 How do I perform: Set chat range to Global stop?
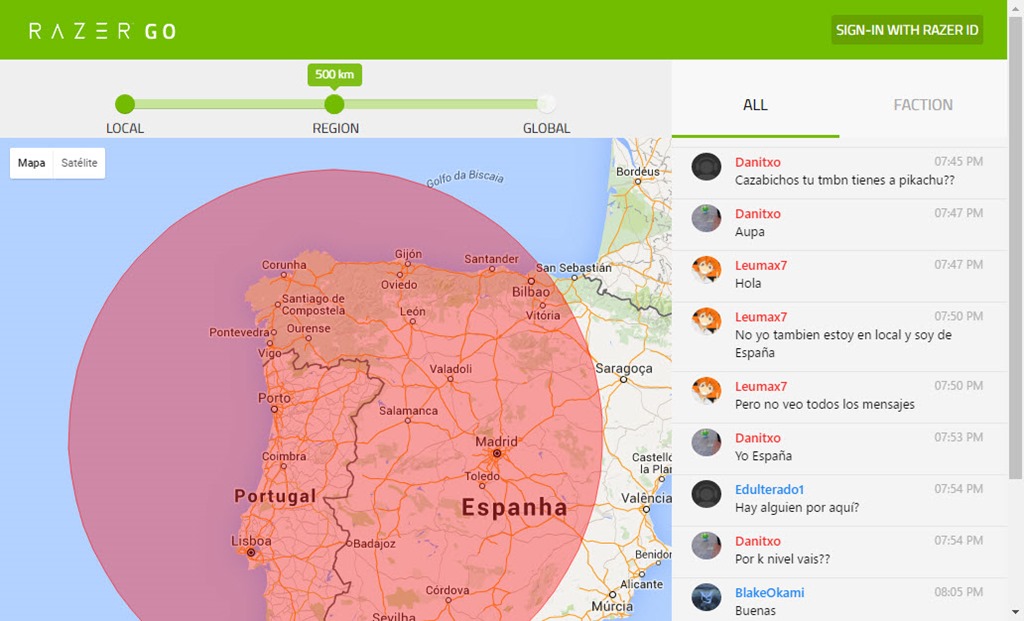click(546, 104)
